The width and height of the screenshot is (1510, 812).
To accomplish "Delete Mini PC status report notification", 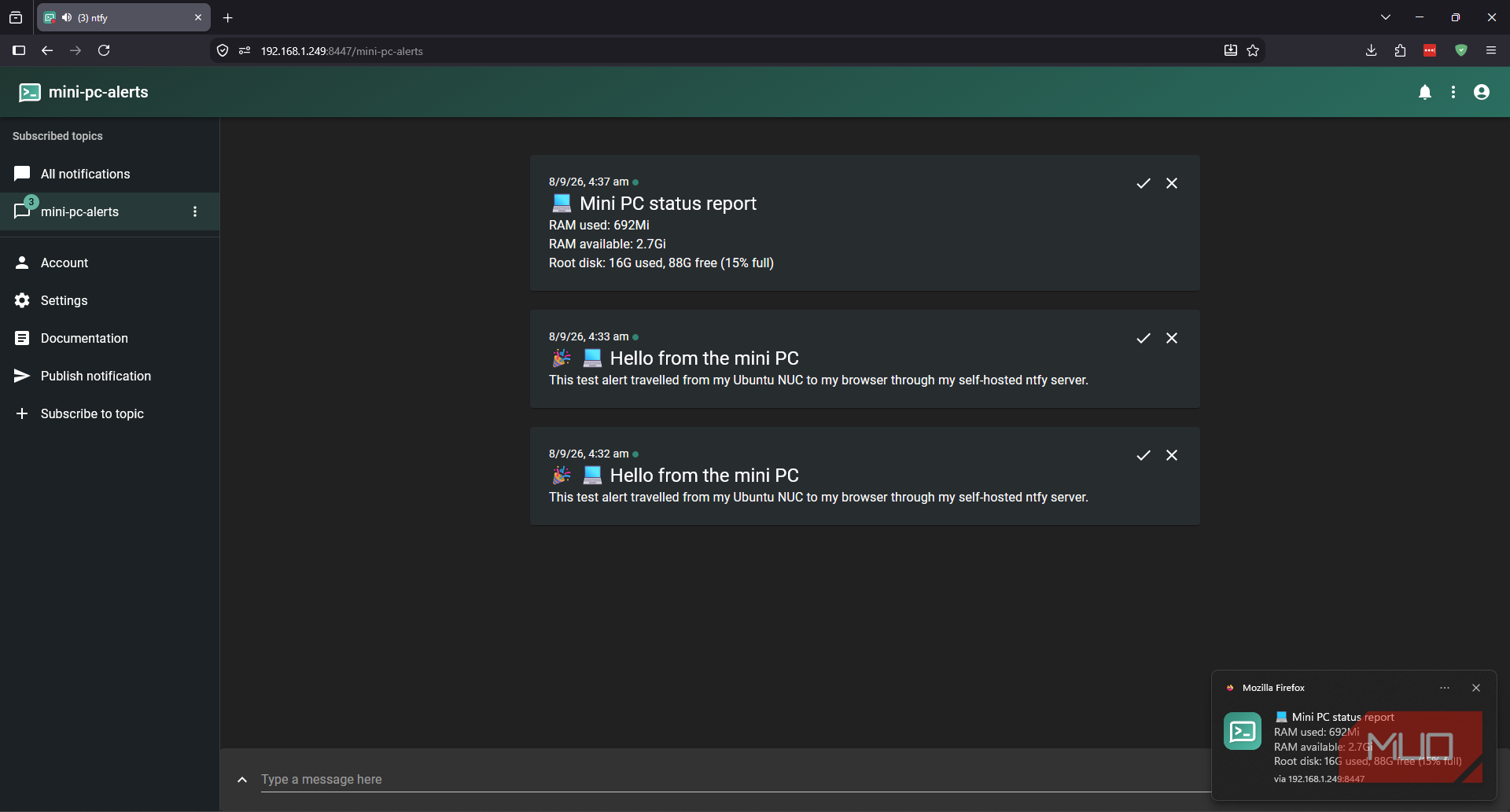I will tap(1172, 183).
